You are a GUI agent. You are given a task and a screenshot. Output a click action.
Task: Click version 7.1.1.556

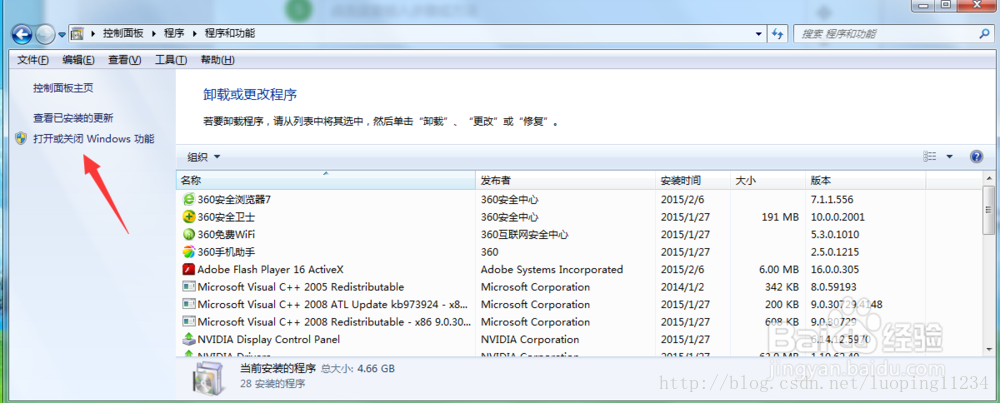click(x=832, y=200)
